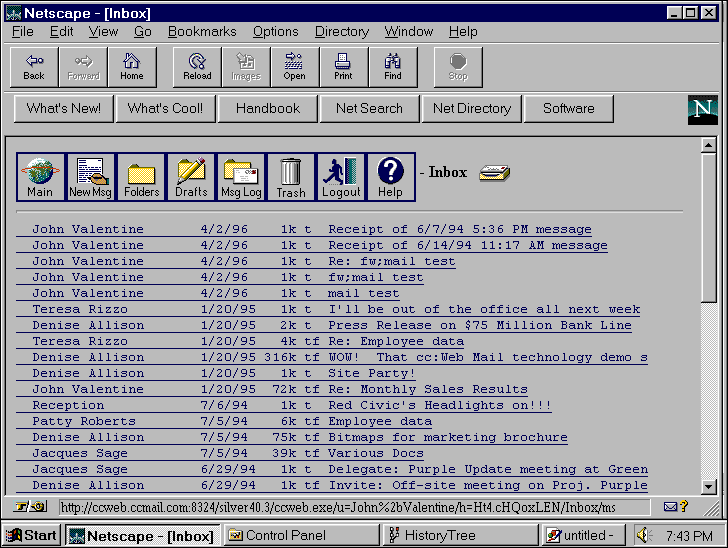Open the WOW! cc:Web Mail demo message
This screenshot has width=728, height=548.
point(332,358)
